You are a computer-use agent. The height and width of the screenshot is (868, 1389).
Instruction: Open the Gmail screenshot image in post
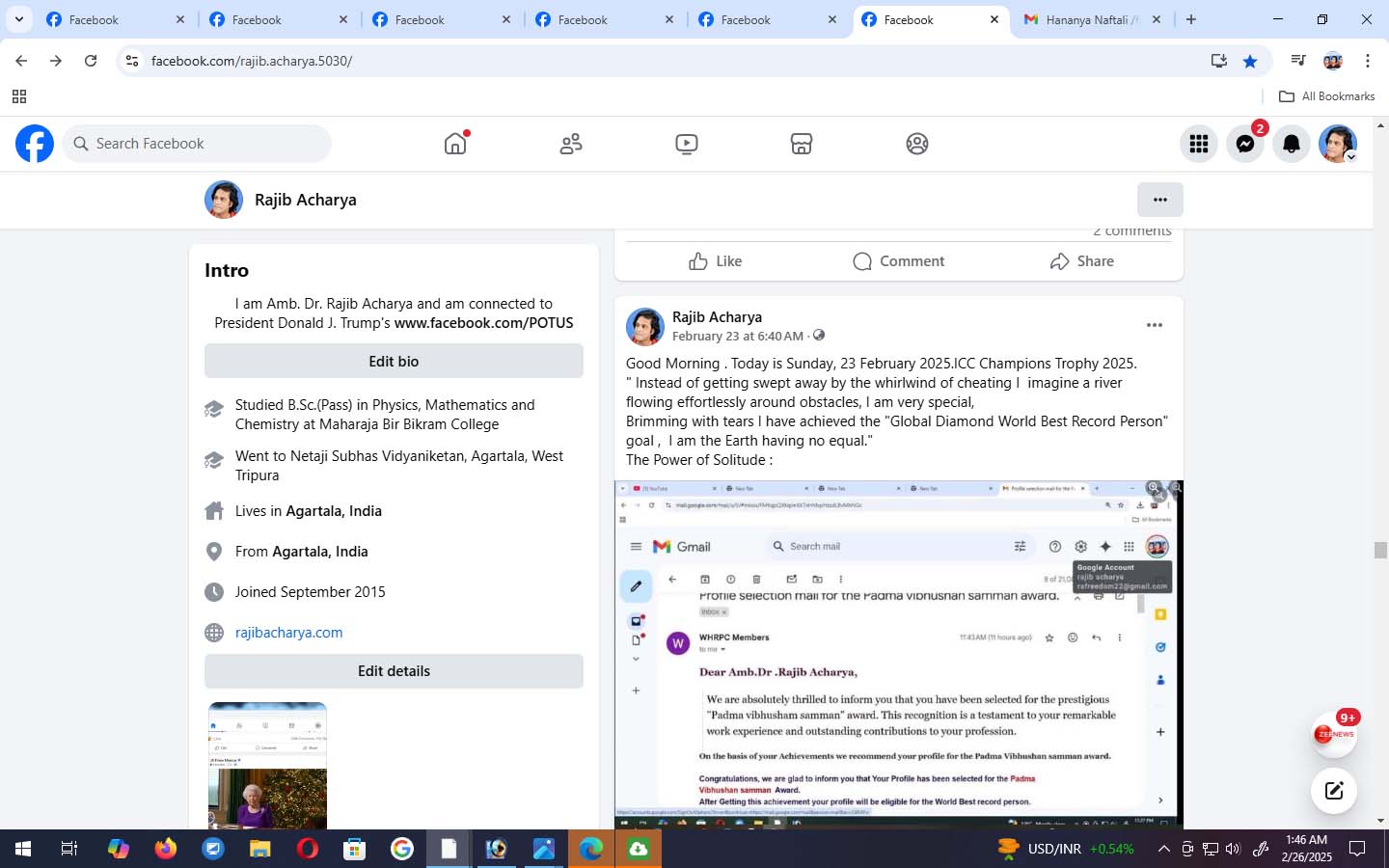click(899, 654)
